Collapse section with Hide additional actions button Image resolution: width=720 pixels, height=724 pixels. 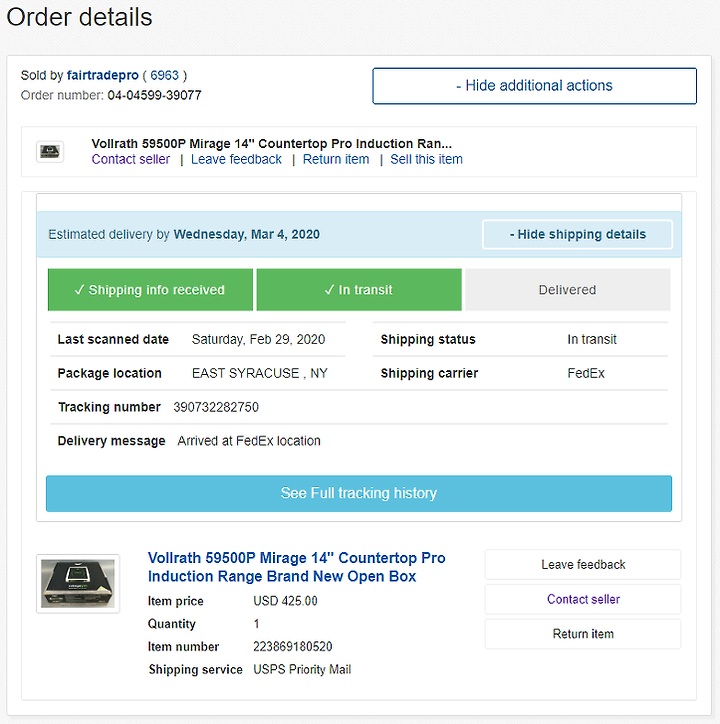point(534,86)
